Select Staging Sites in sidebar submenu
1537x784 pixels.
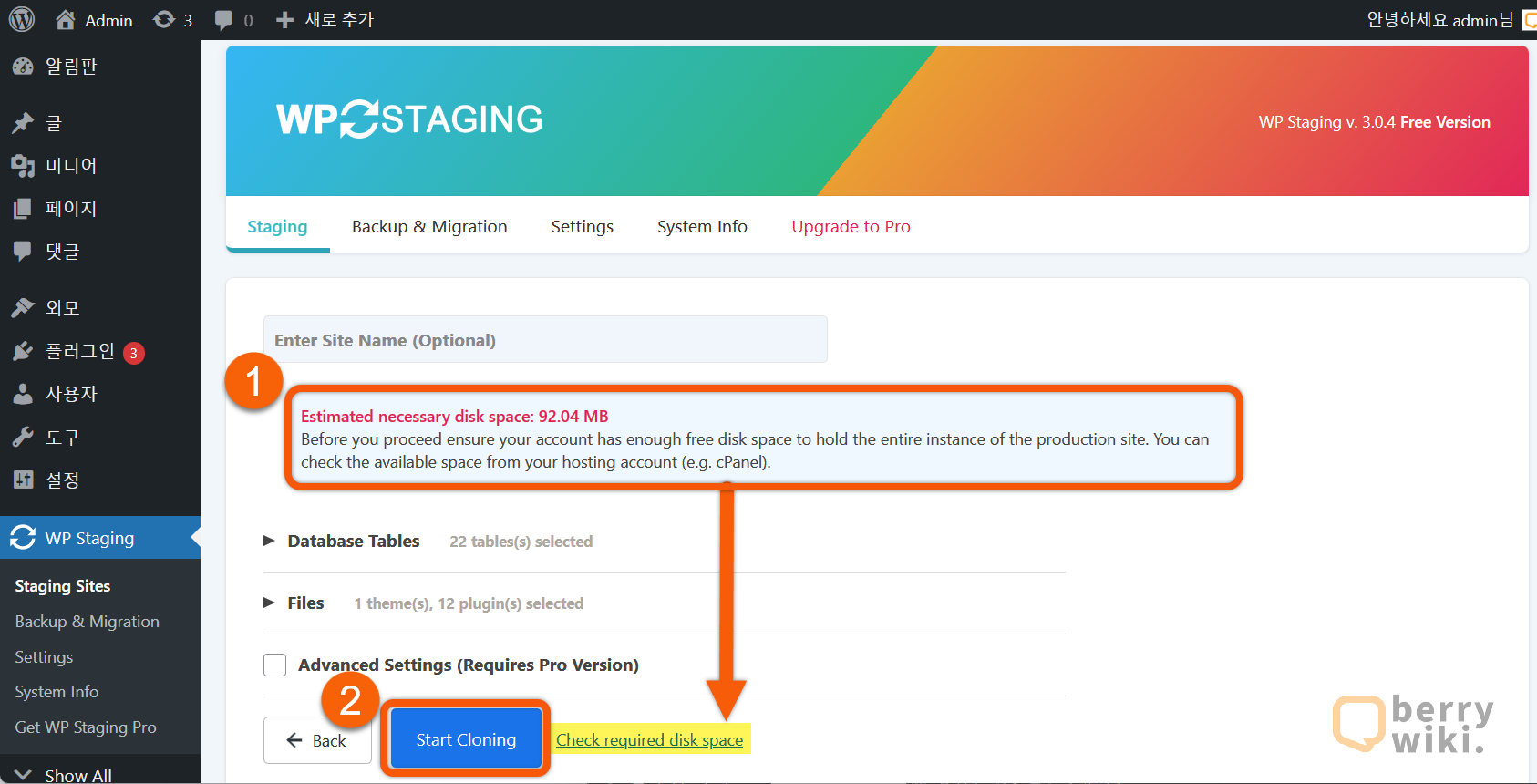tap(63, 586)
